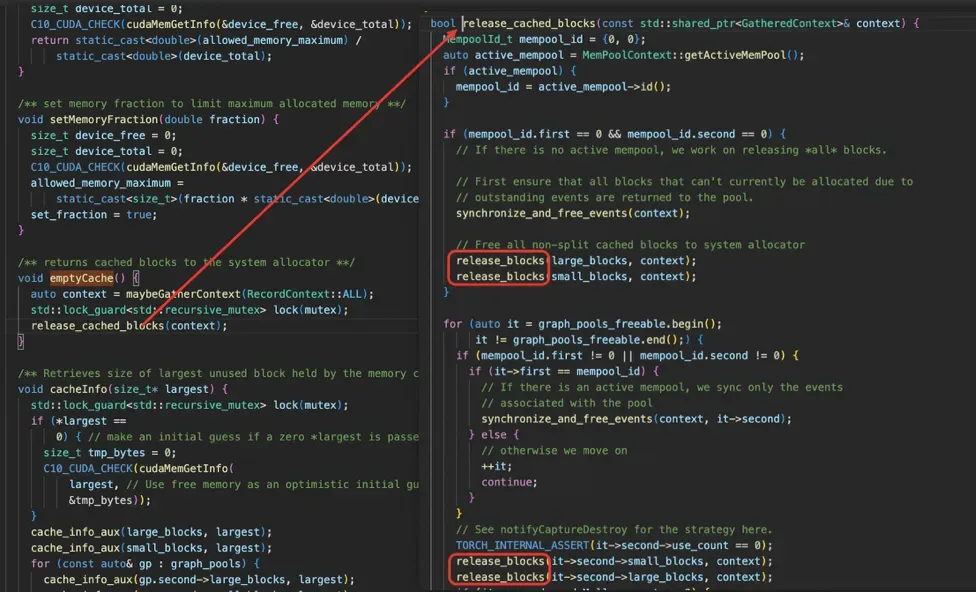Click the line 'static_cast<size_t>(fraction * static_cast<double>(device'
Image resolution: width=976 pixels, height=592 pixels.
click(x=237, y=199)
